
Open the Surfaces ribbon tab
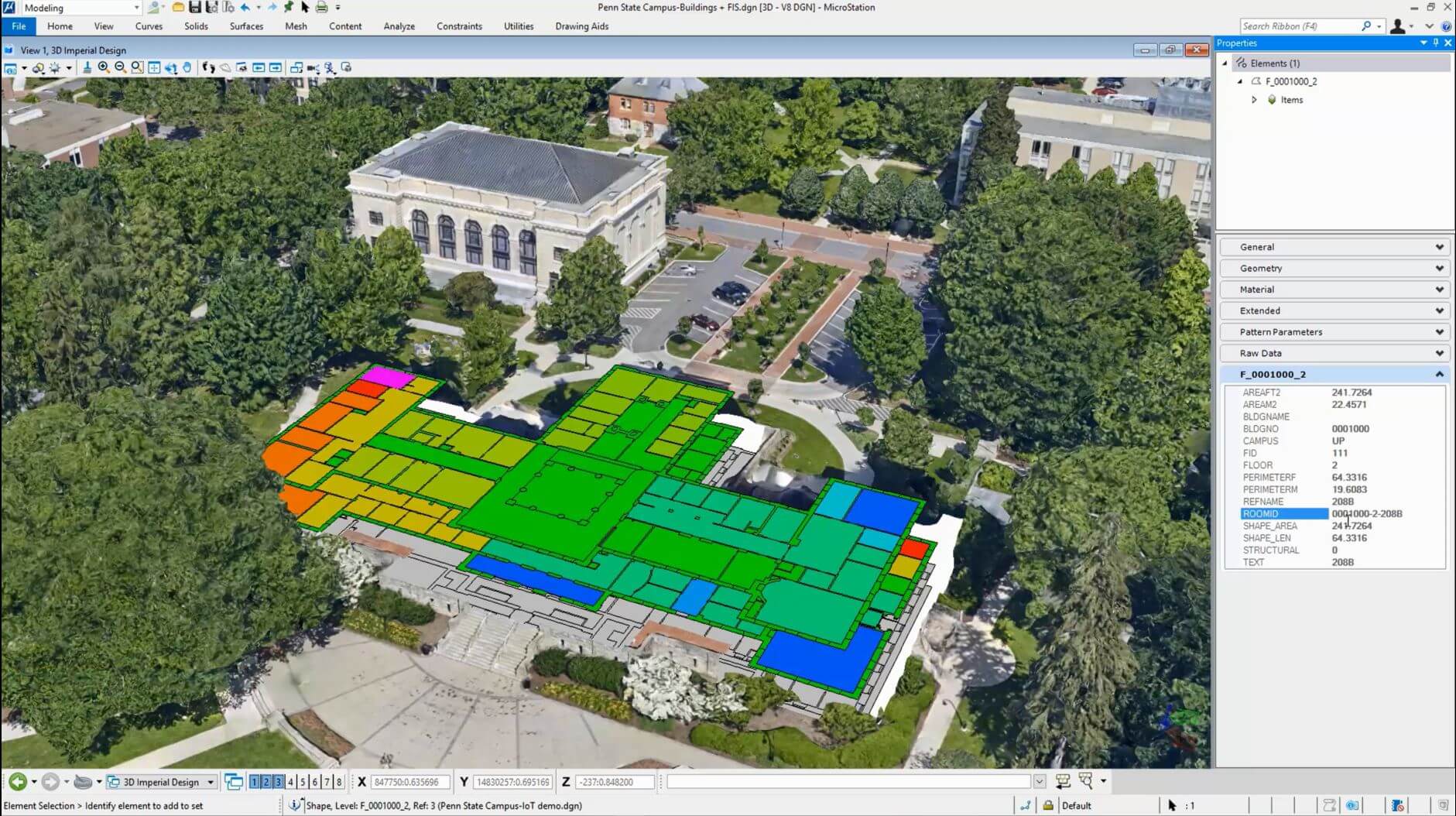[x=246, y=26]
